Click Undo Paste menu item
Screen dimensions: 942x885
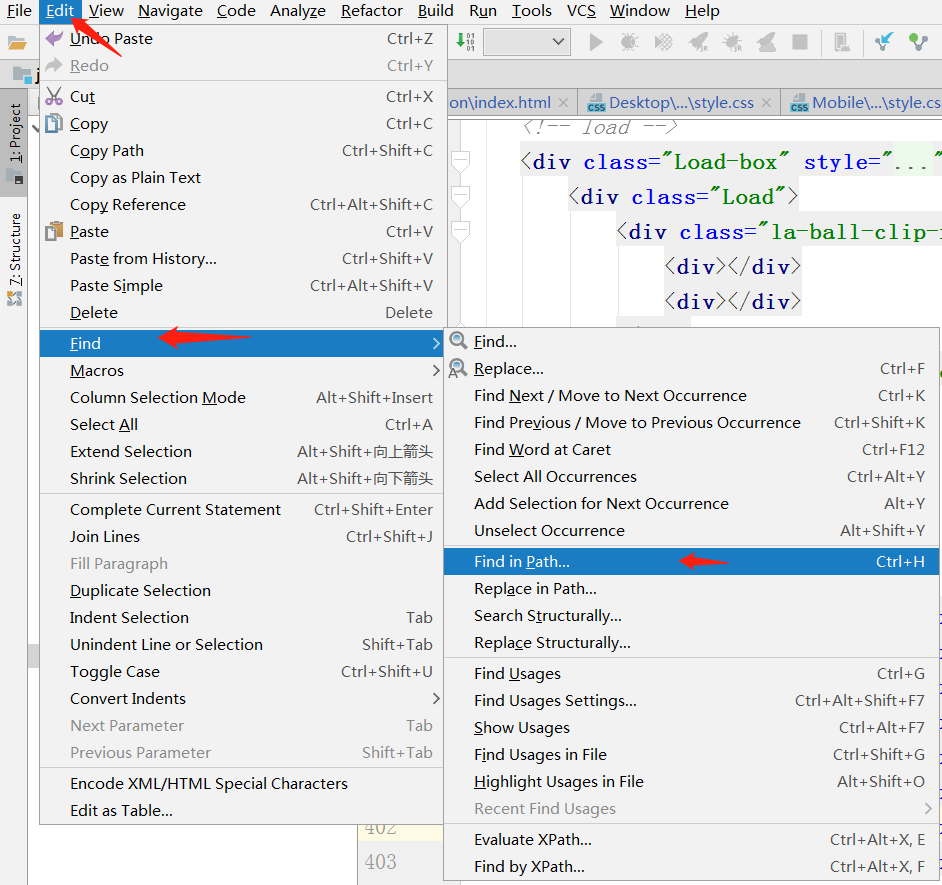click(111, 38)
